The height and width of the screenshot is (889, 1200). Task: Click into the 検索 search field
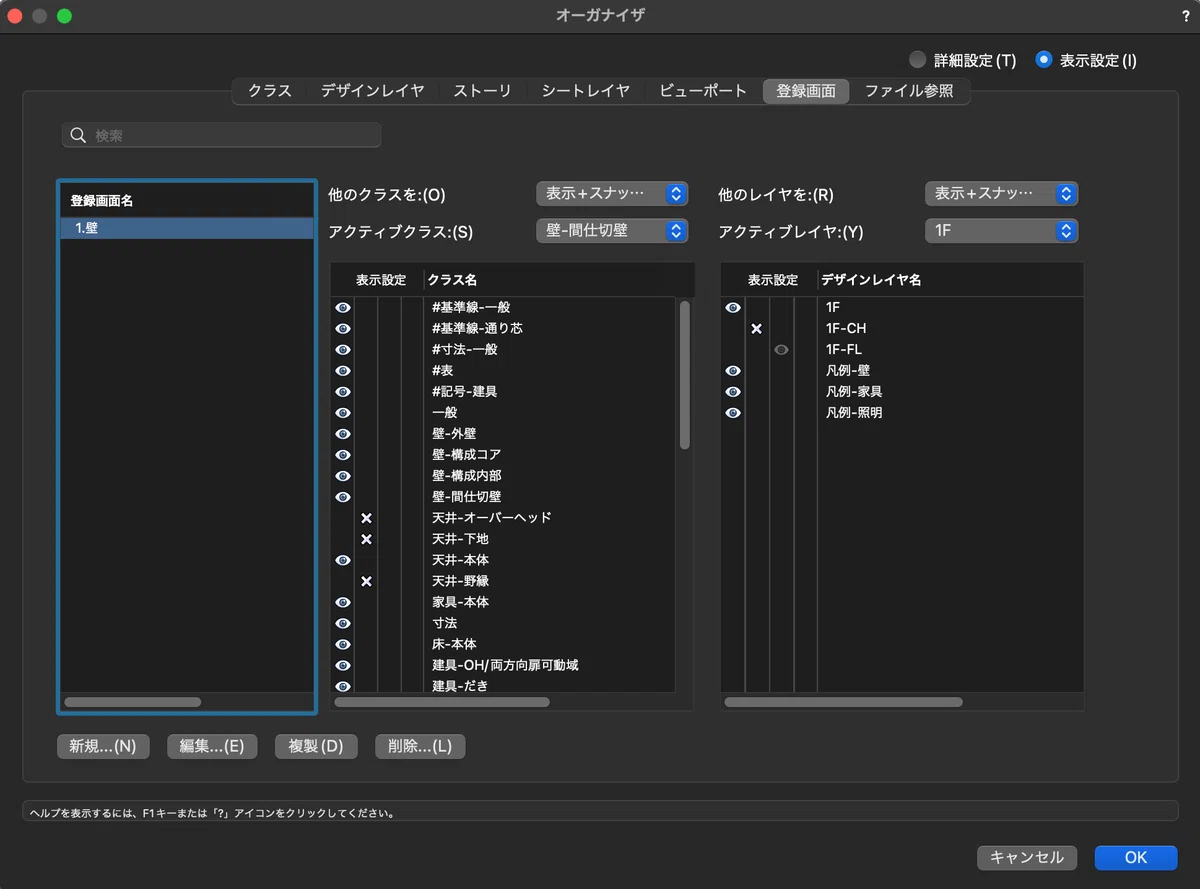coord(221,135)
